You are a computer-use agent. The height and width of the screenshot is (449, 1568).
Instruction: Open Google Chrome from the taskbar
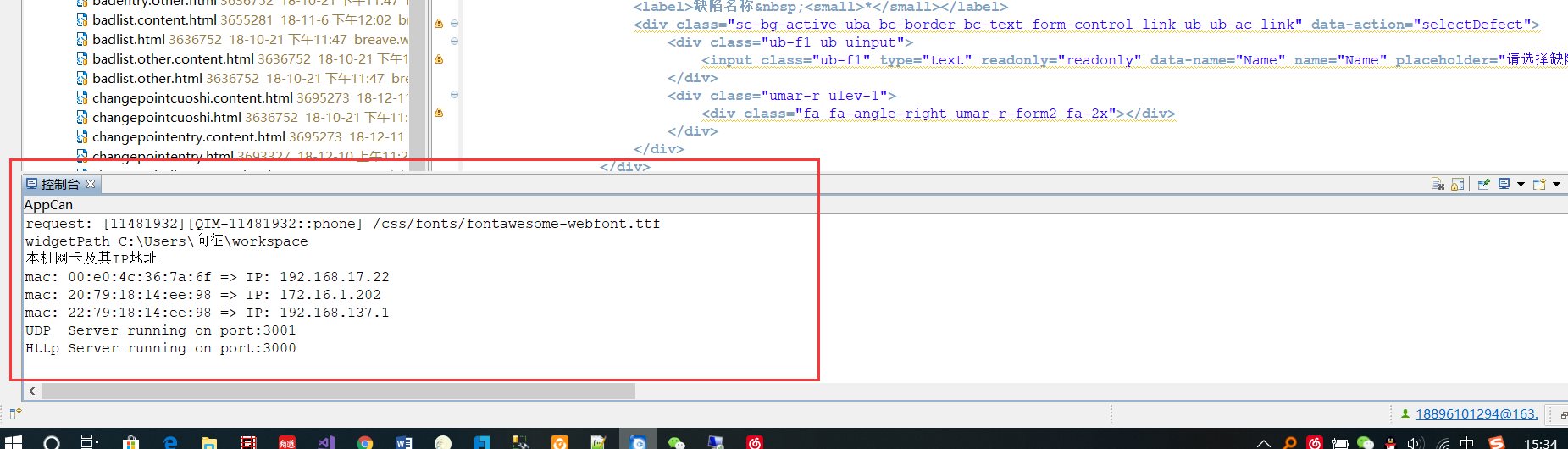(365, 442)
